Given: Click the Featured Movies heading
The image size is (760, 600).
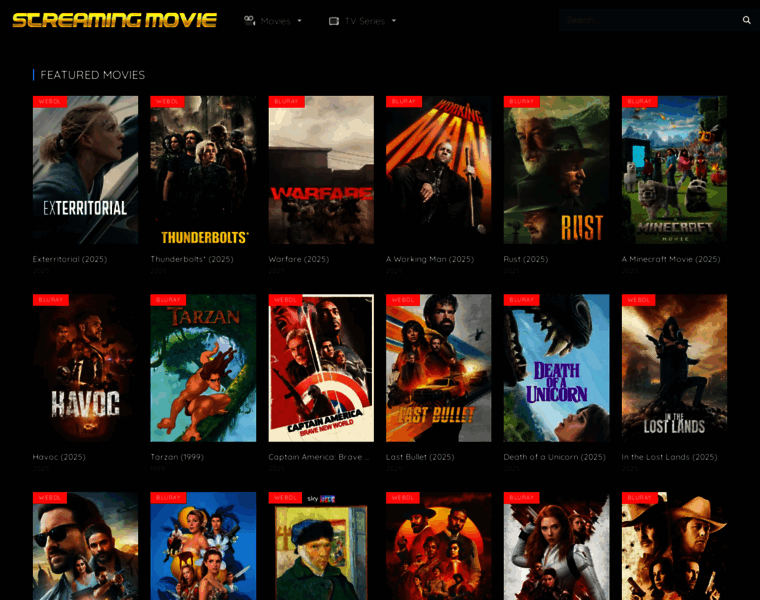Looking at the screenshot, I should pos(93,75).
